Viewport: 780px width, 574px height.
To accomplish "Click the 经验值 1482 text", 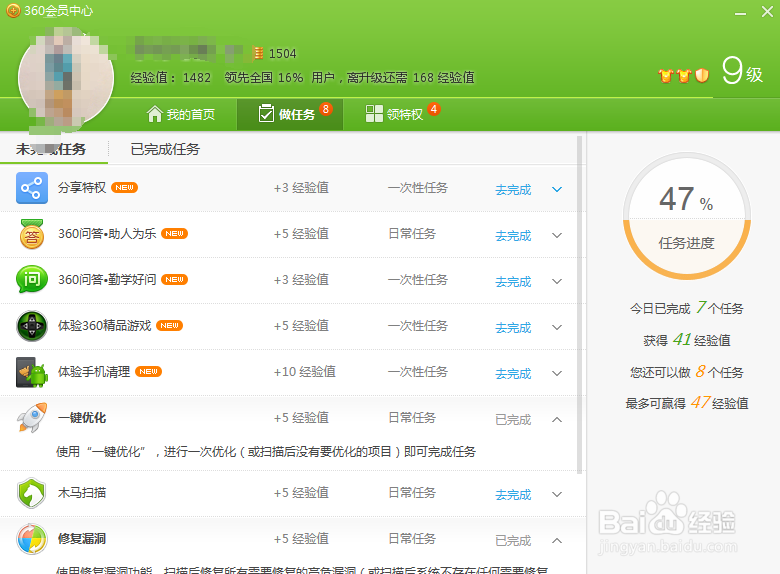I will 171,78.
